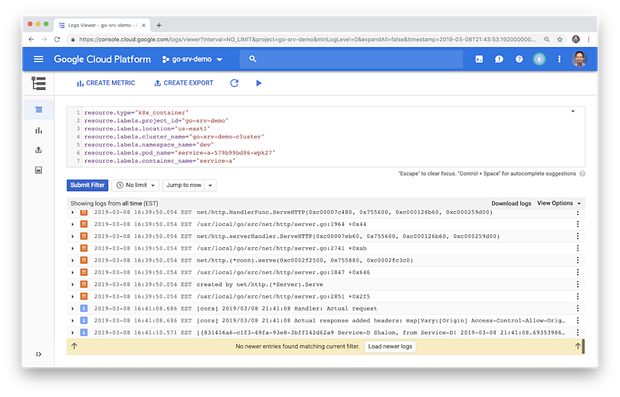Click browser back arrow
The image size is (620, 397).
31,39
